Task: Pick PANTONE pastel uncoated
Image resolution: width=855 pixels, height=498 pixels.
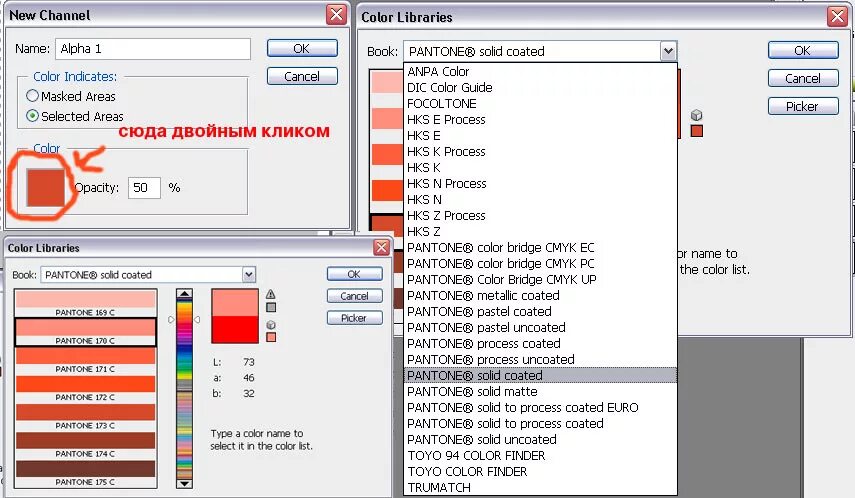Action: (x=540, y=327)
